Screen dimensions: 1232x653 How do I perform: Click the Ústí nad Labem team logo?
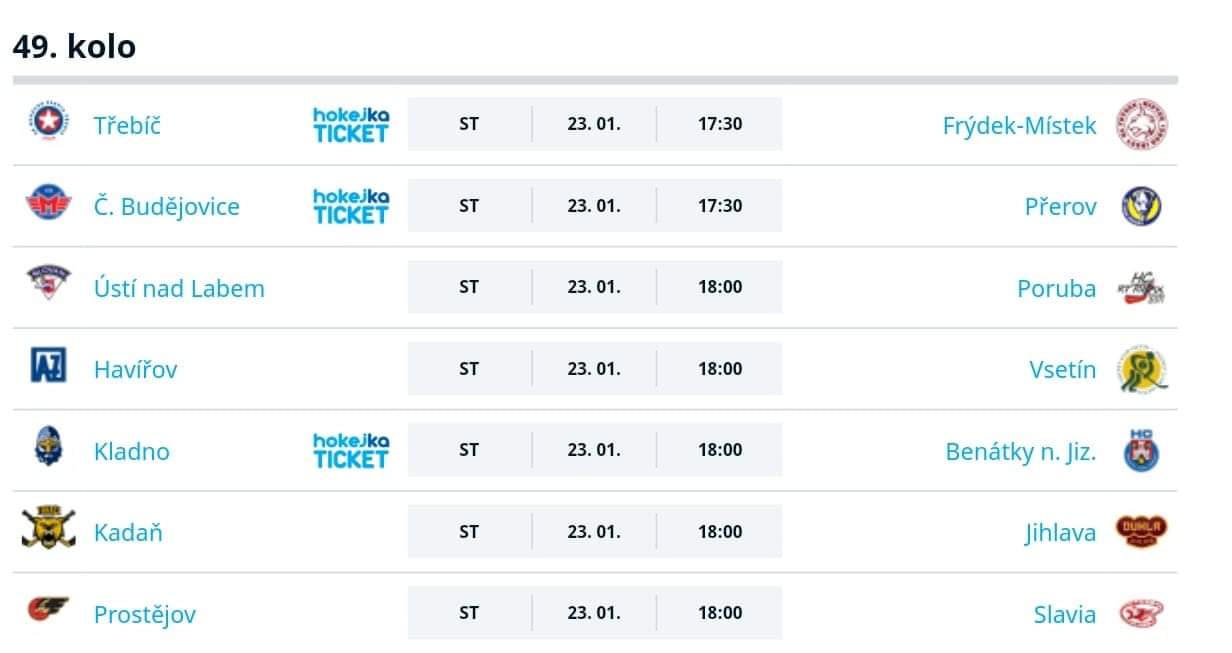click(x=48, y=286)
